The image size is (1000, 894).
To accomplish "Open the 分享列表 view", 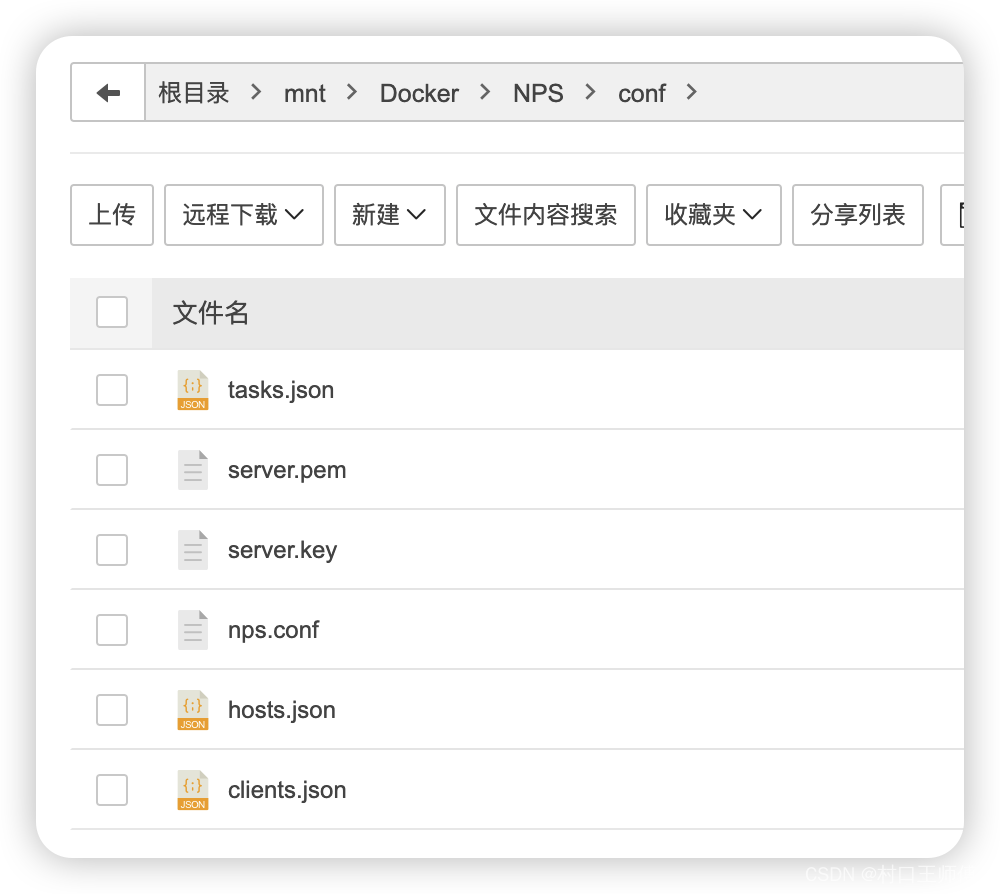I will 857,214.
